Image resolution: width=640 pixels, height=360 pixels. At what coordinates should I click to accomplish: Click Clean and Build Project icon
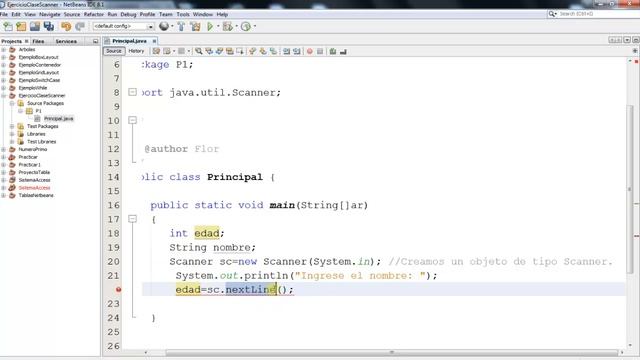click(x=195, y=27)
